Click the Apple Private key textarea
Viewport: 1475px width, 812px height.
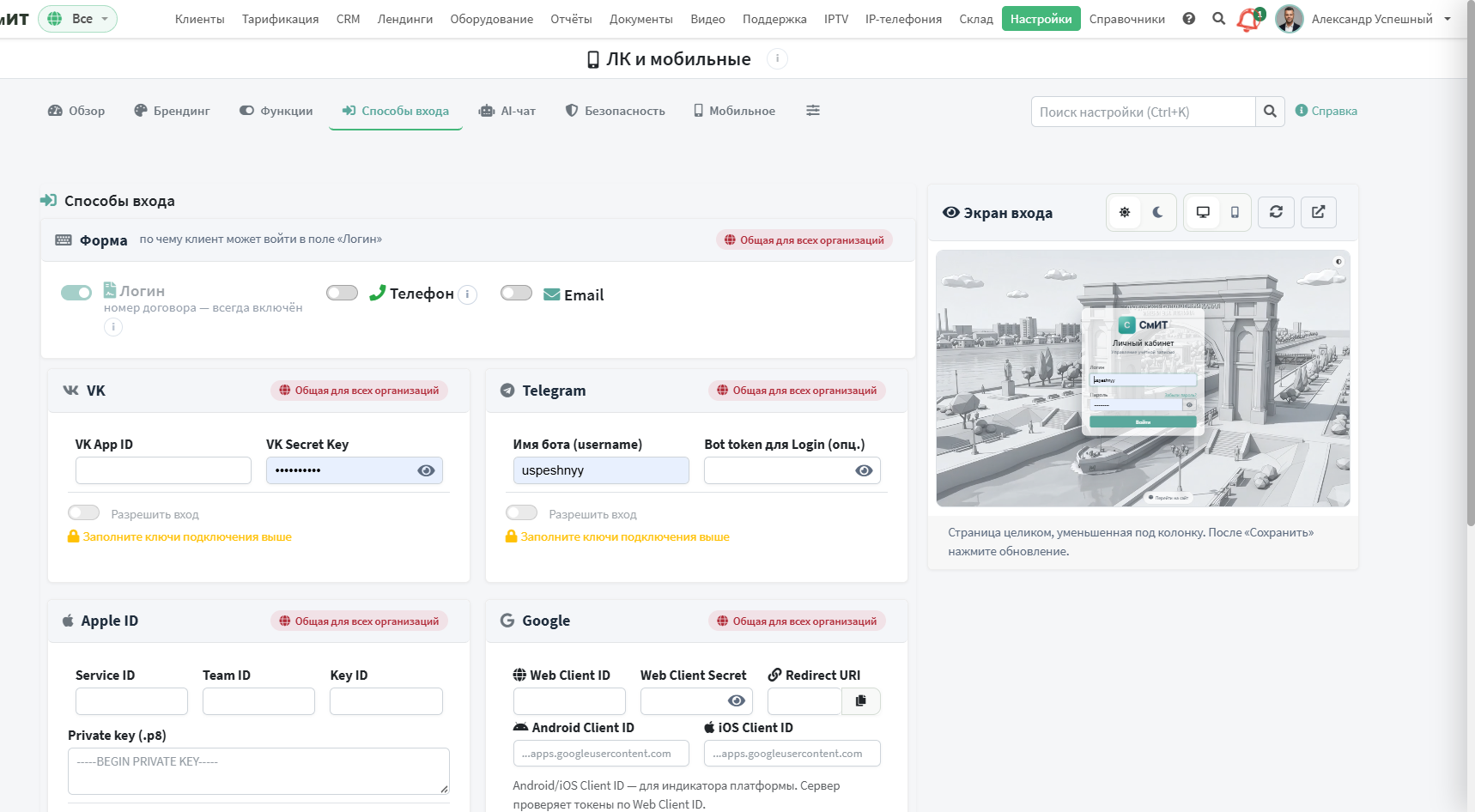[258, 771]
